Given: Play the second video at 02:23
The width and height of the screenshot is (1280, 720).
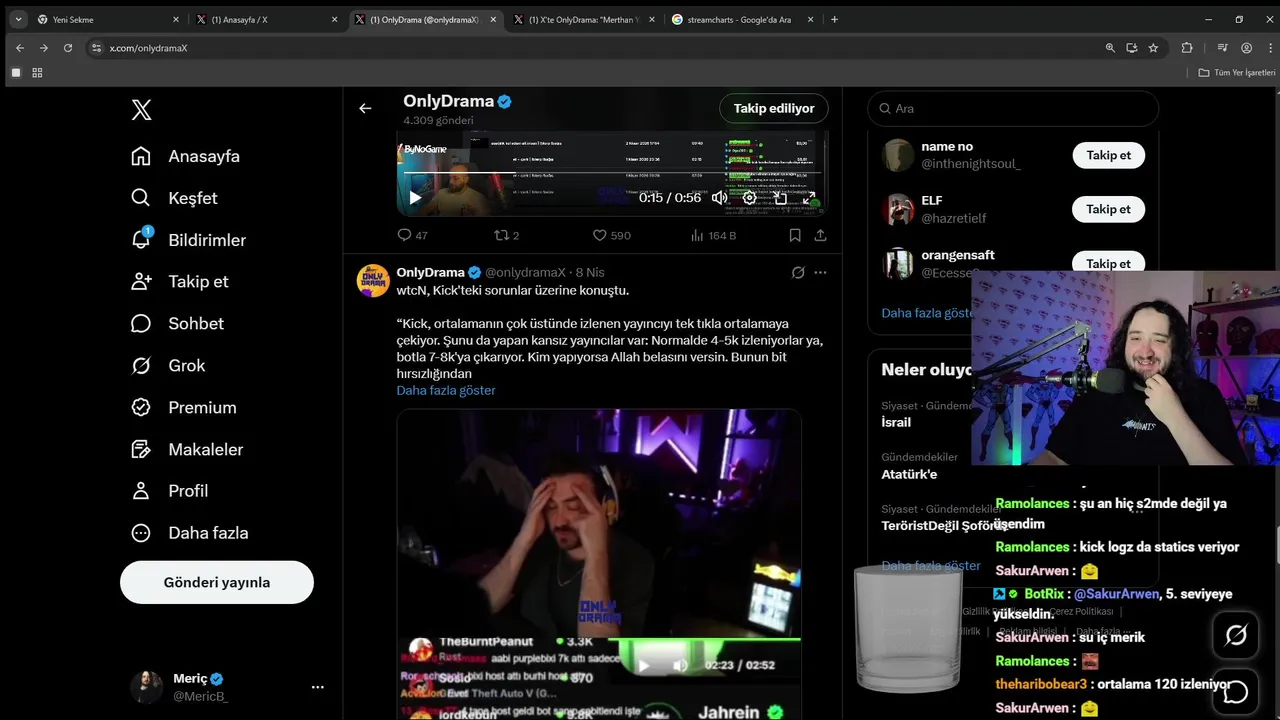Looking at the screenshot, I should (x=644, y=665).
